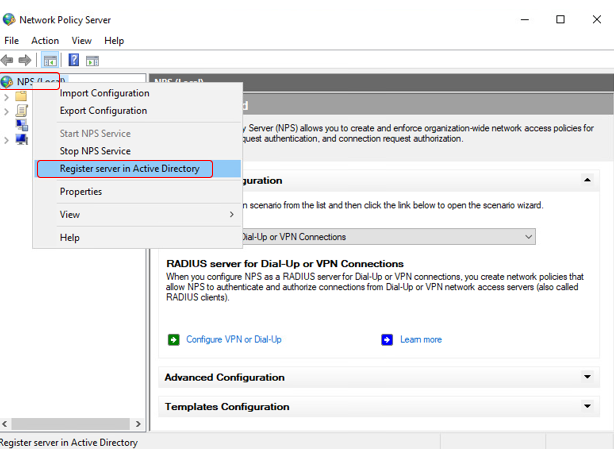614x450 pixels.
Task: Choose Help in the context menu
Action: point(137,238)
